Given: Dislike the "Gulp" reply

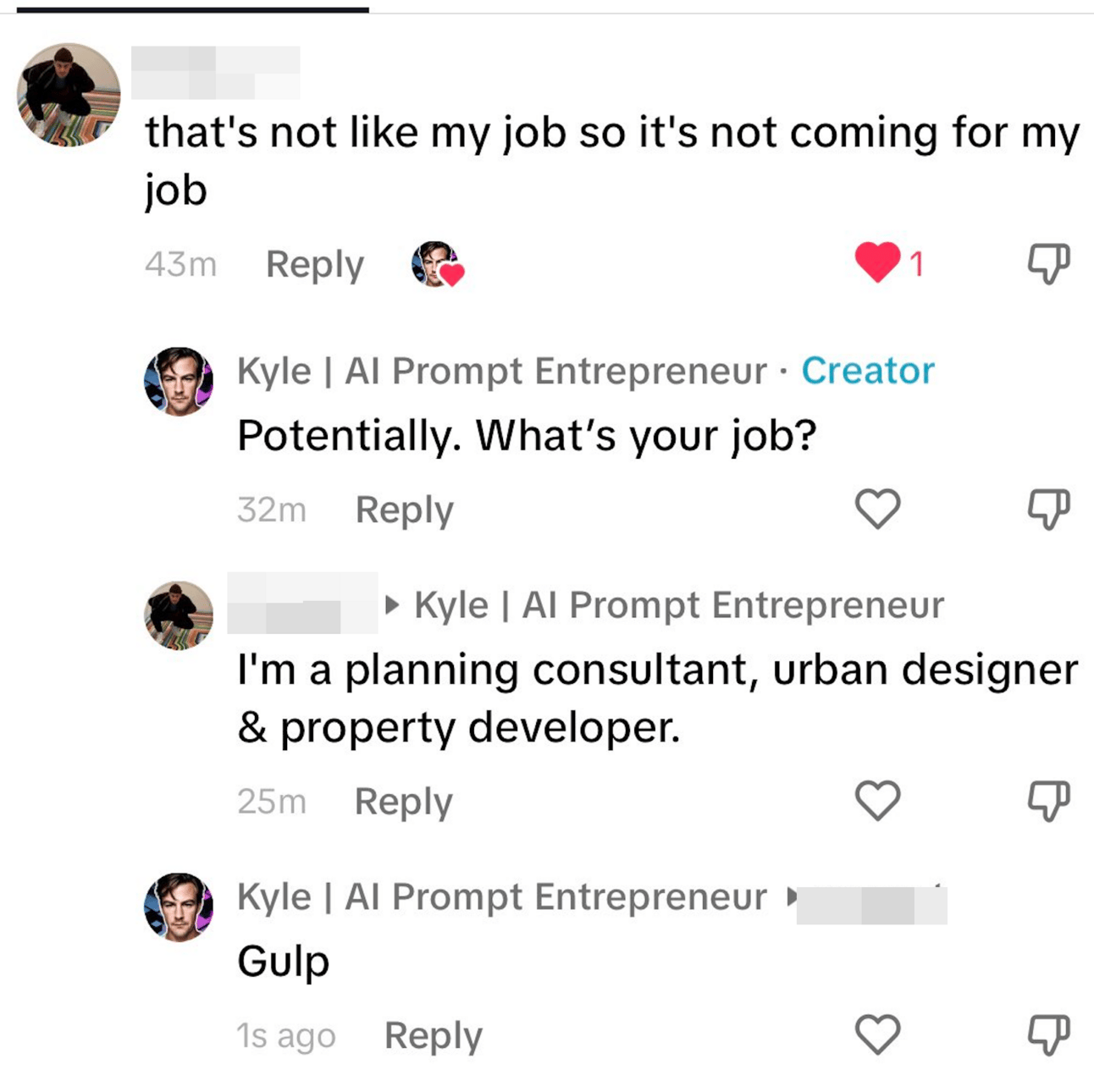Looking at the screenshot, I should (x=1048, y=1034).
